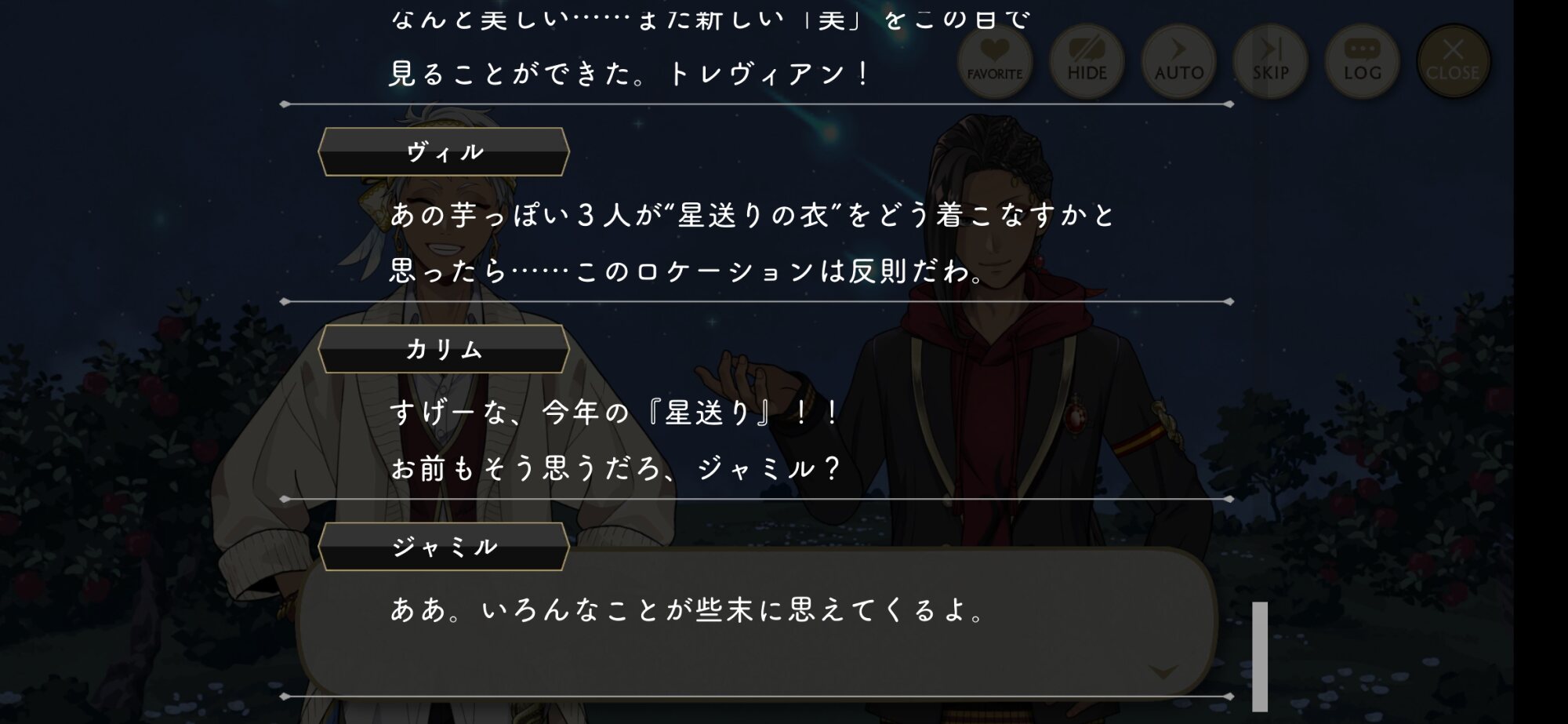Screen dimensions: 1568x724
Task: Toggle AUTO text advance
Action: pos(1178,61)
